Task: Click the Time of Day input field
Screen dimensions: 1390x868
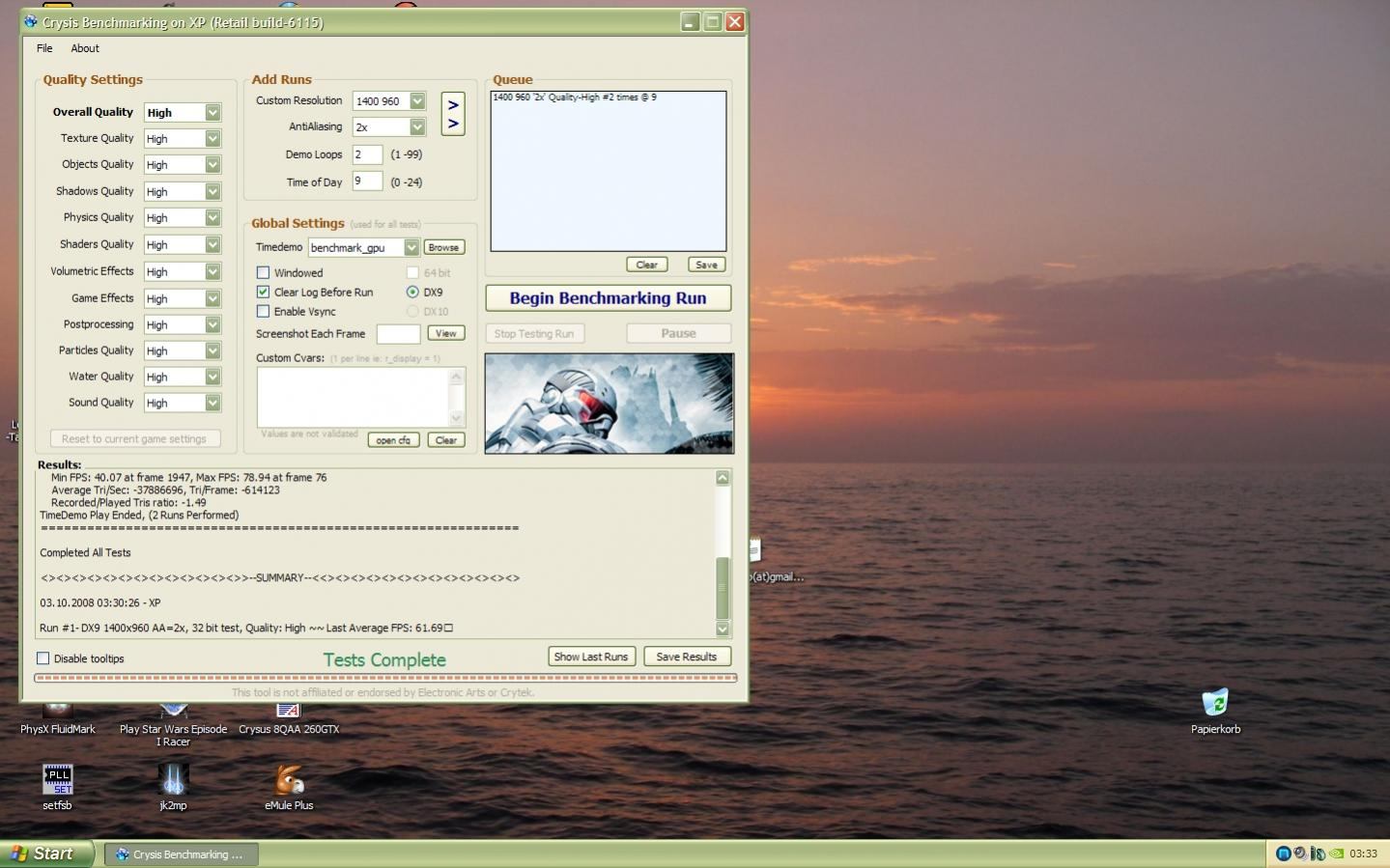Action: (367, 182)
